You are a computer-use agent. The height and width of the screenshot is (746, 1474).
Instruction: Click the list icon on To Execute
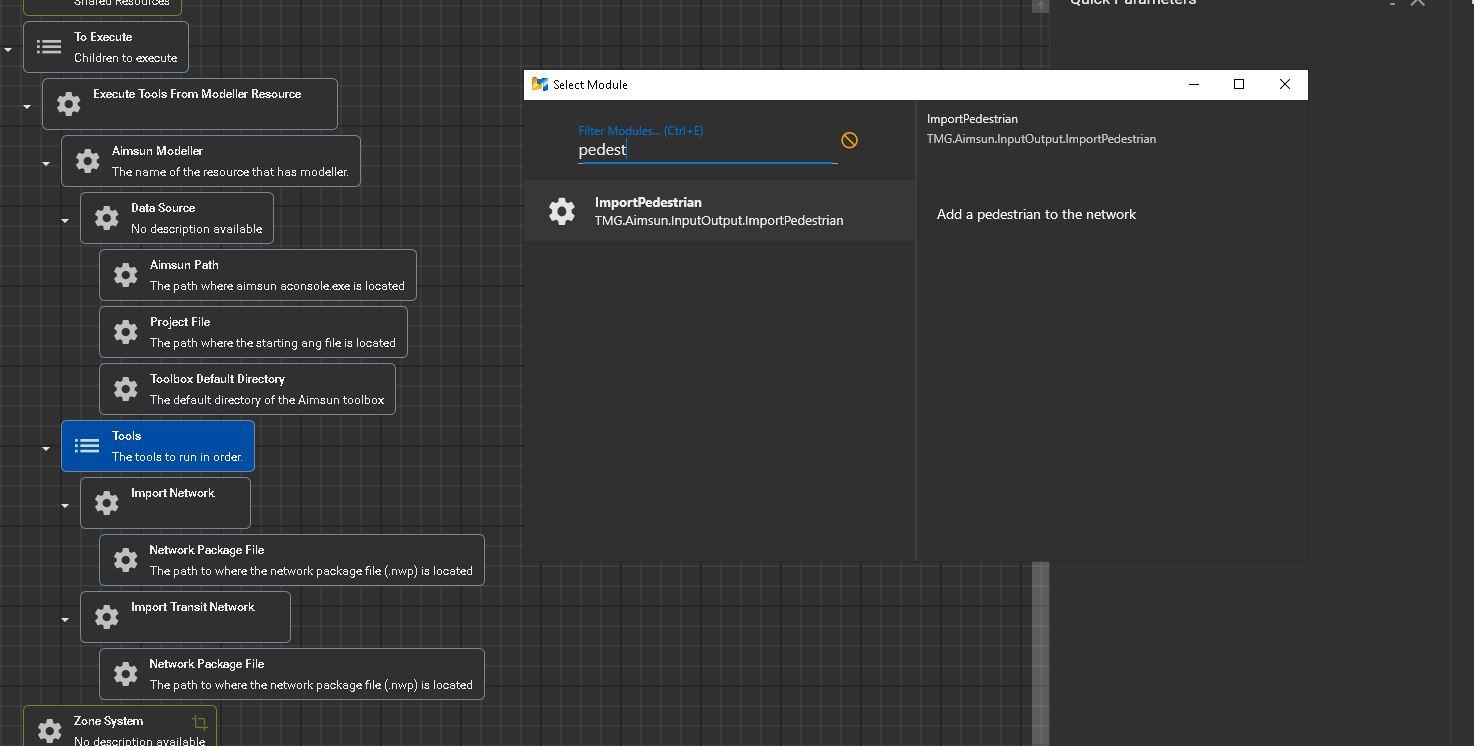pos(49,47)
